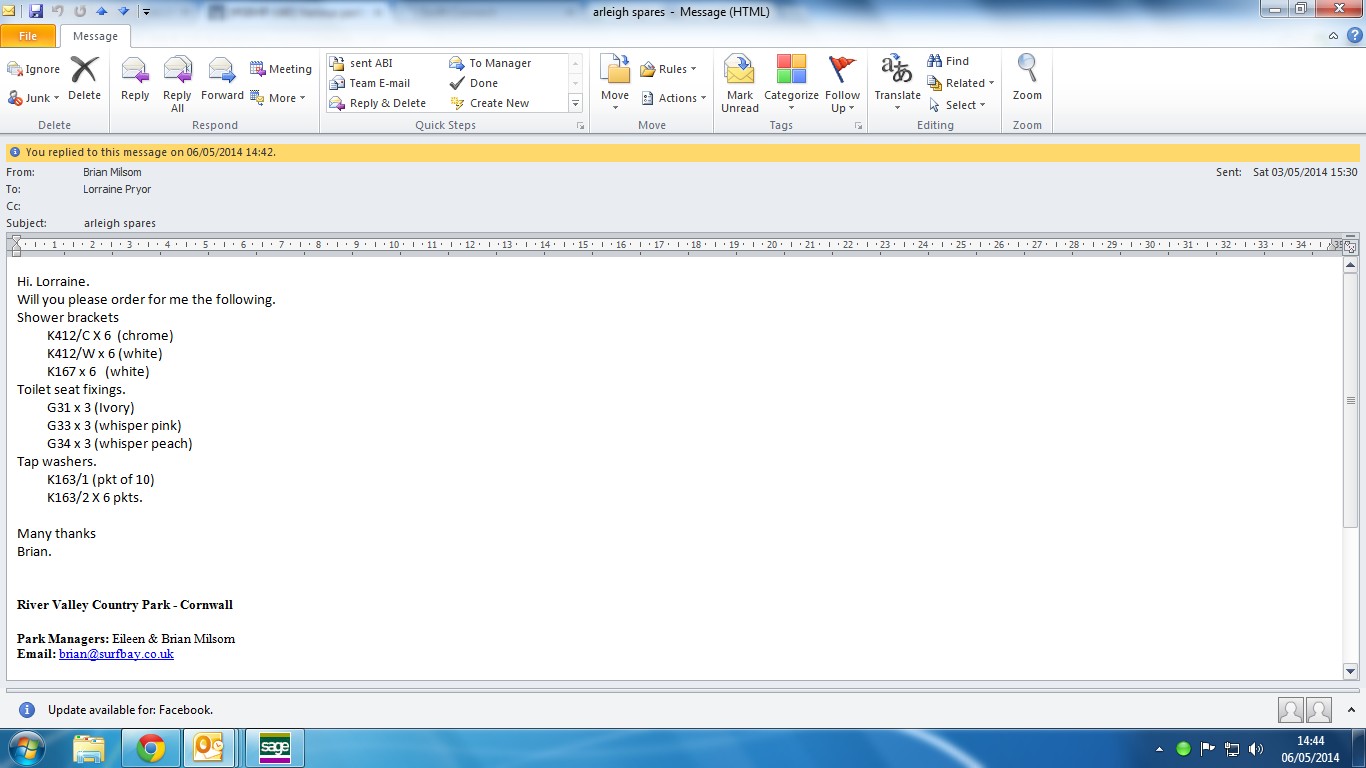
Task: Click the Ignore button
Action: [34, 69]
